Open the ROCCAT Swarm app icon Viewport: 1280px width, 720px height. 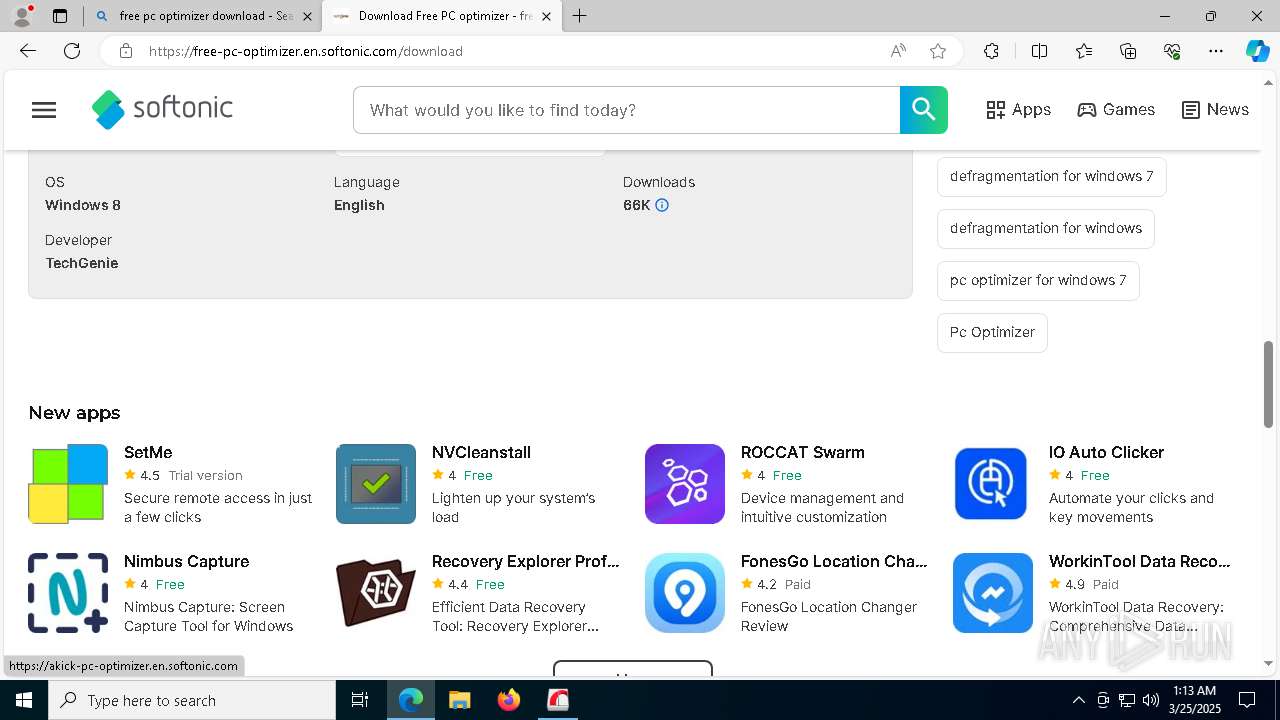[685, 484]
